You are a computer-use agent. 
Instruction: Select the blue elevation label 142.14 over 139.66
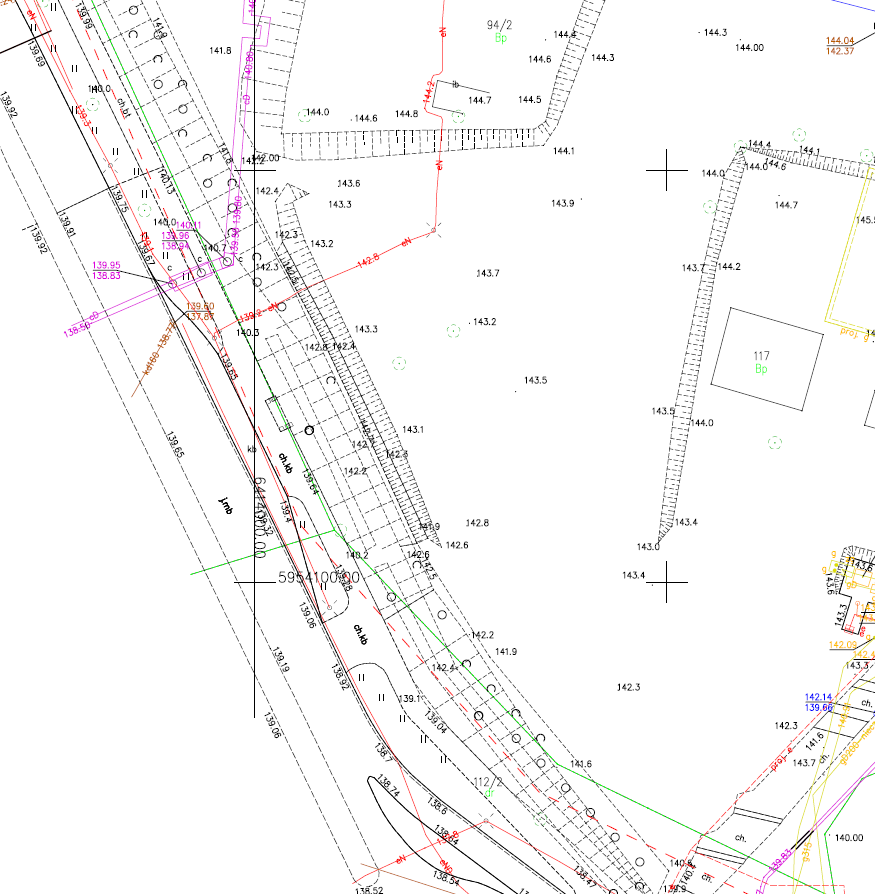[819, 702]
